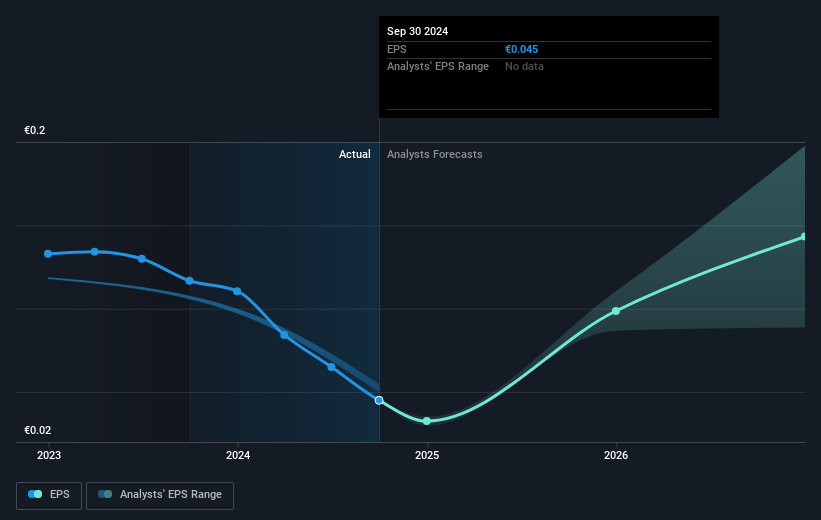The width and height of the screenshot is (821, 520).
Task: Click the EPS data point at 2024
Action: [x=237, y=291]
